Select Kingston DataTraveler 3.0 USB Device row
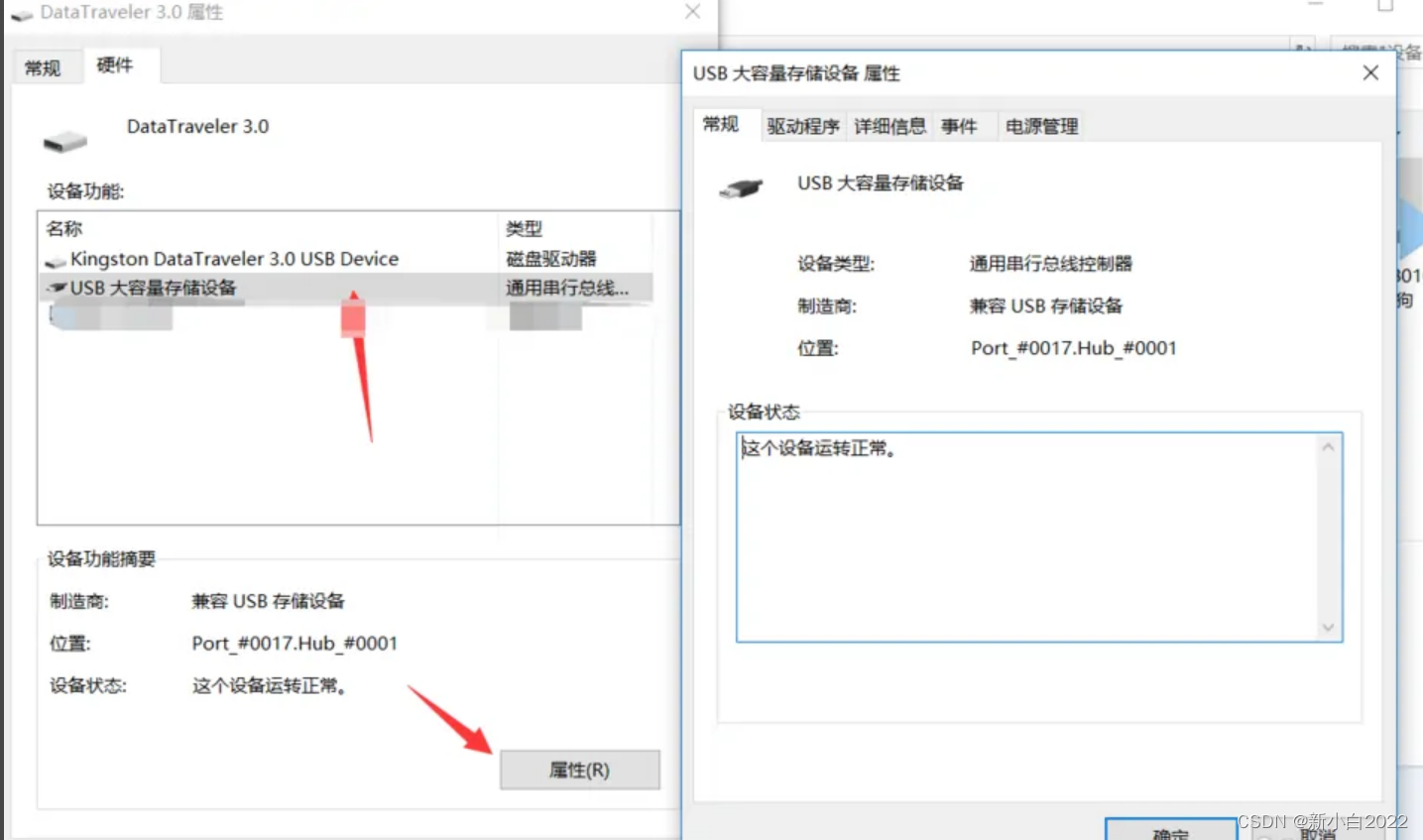 [x=345, y=259]
